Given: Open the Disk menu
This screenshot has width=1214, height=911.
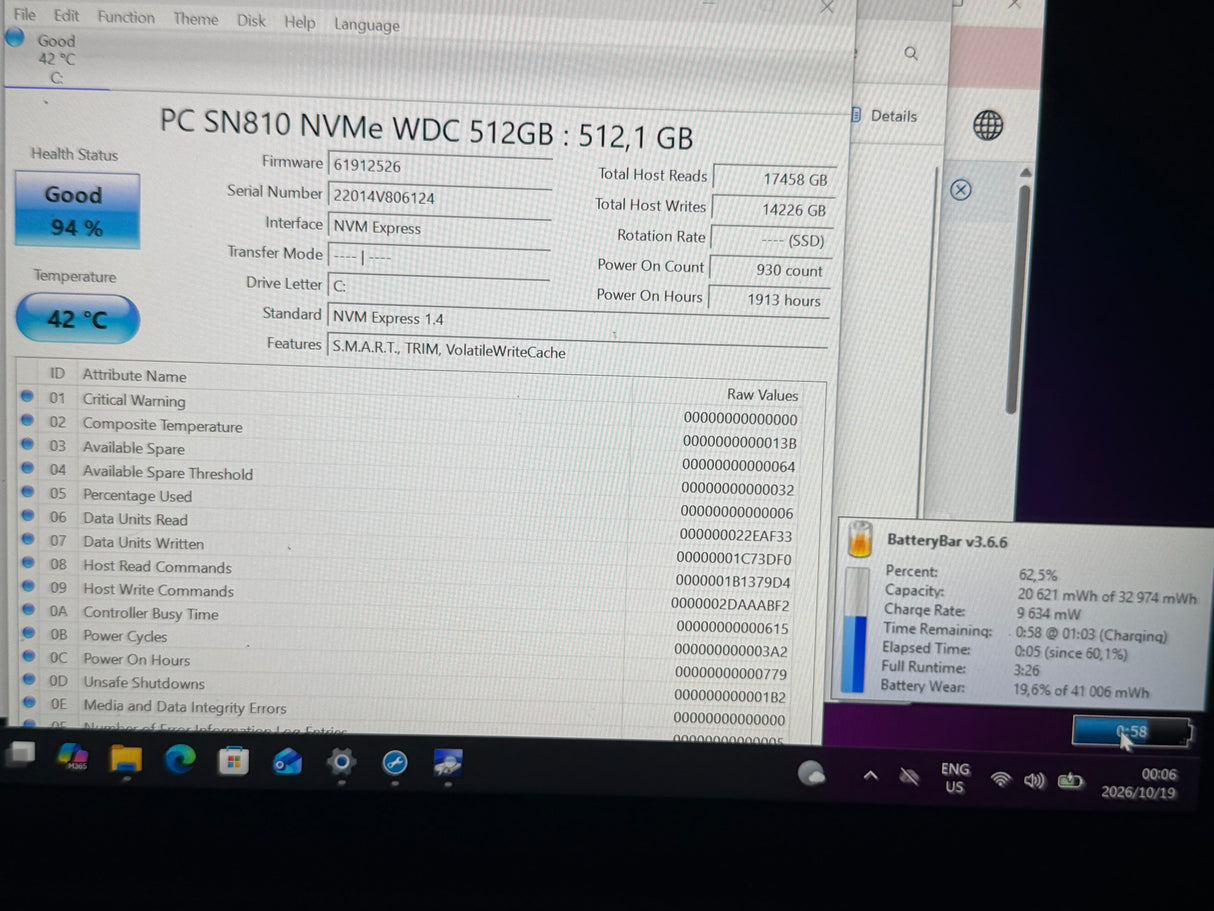Looking at the screenshot, I should pos(251,20).
